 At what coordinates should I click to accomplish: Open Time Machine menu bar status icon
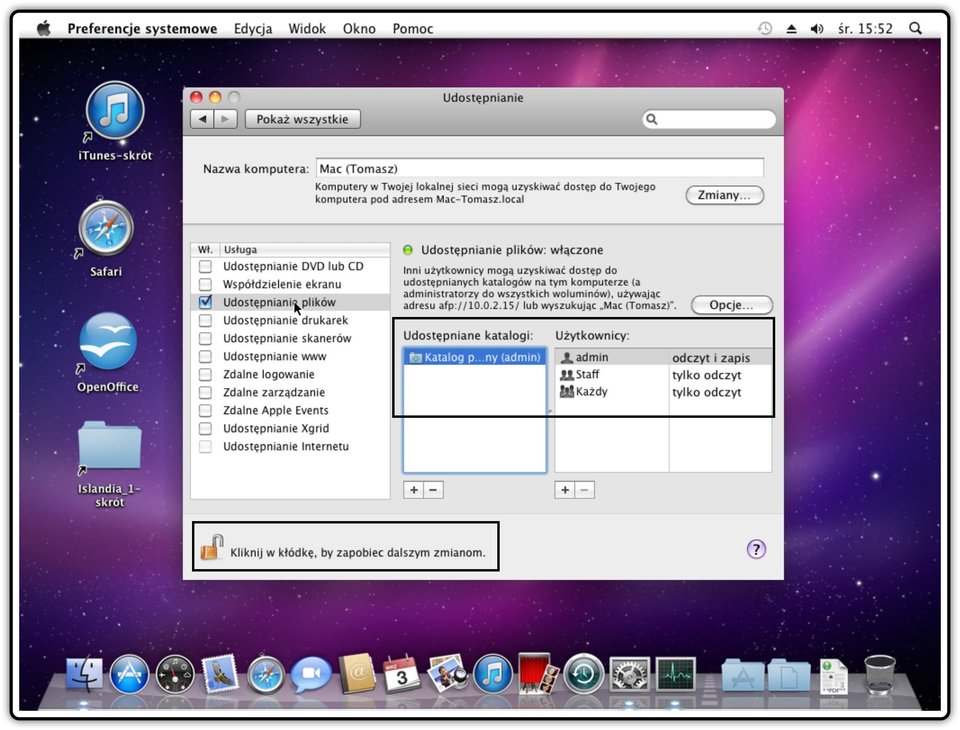click(x=765, y=28)
